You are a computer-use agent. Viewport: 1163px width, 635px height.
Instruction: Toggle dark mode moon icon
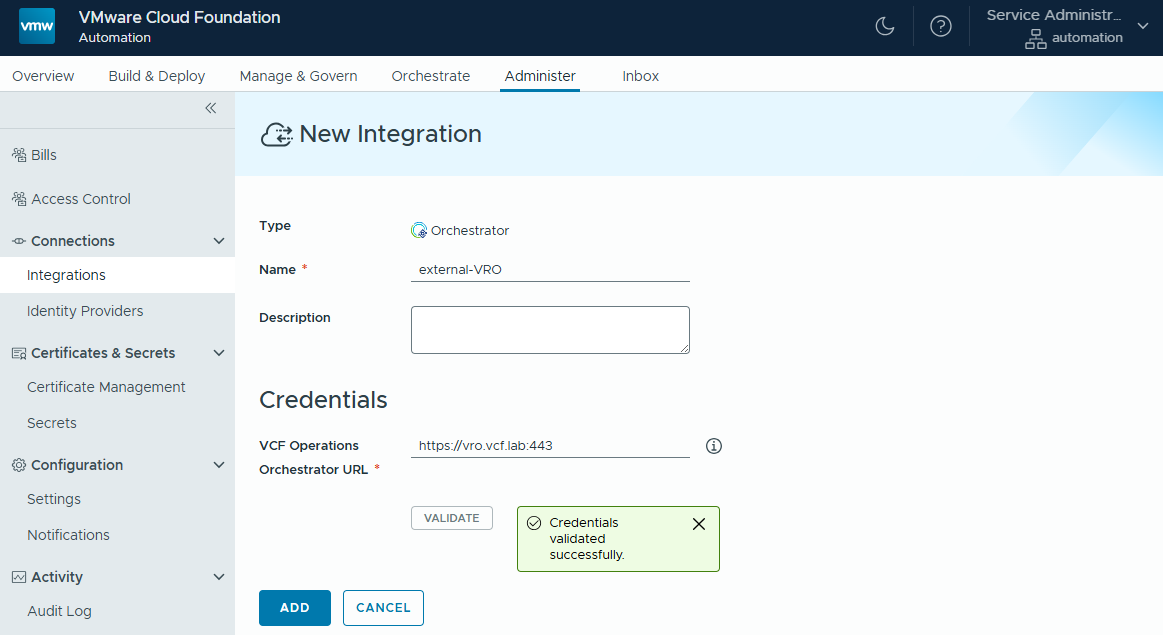point(885,27)
